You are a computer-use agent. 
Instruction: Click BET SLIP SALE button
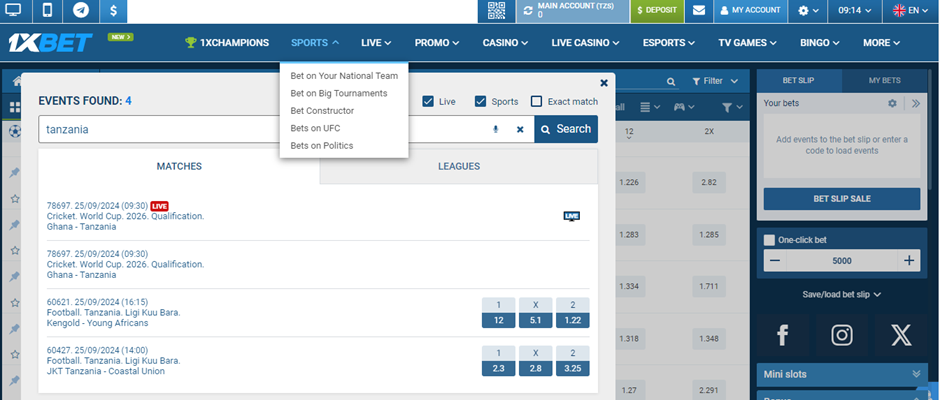coord(842,199)
